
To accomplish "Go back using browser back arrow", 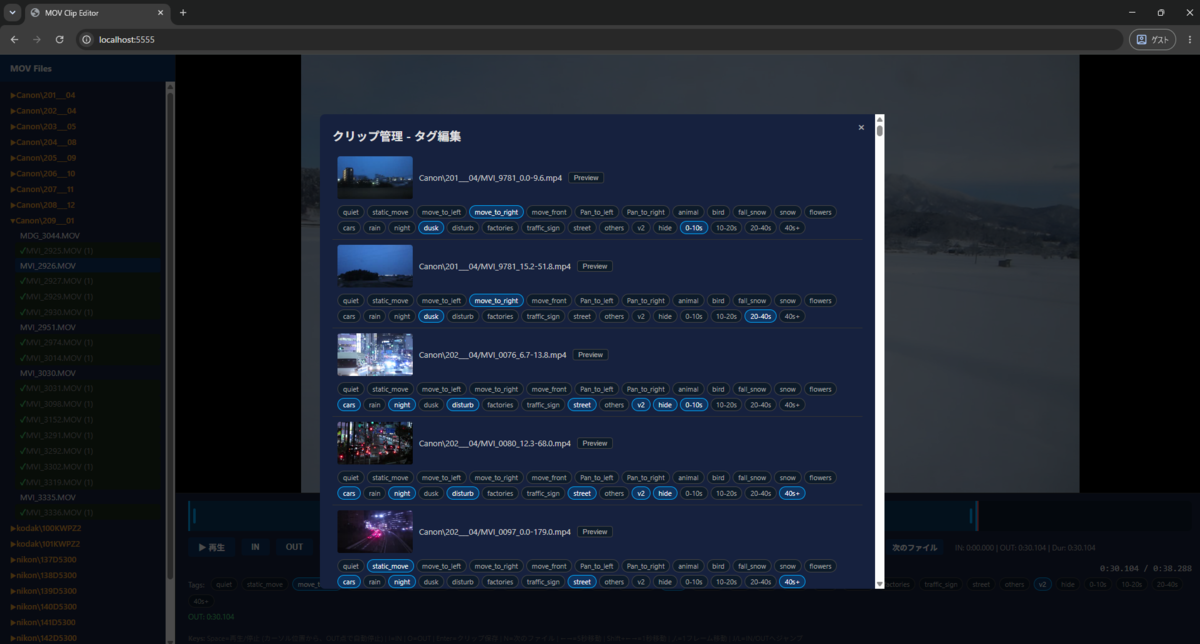I will point(14,39).
